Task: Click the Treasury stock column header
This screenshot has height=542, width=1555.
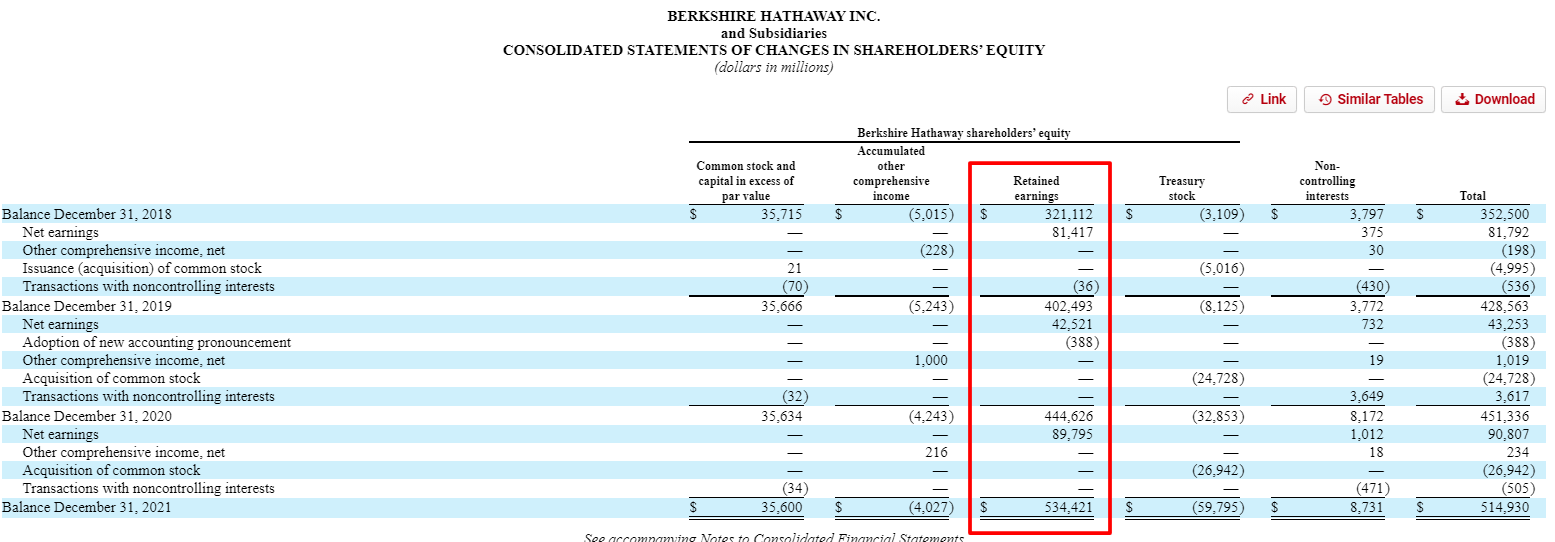Action: pyautogui.click(x=1181, y=189)
